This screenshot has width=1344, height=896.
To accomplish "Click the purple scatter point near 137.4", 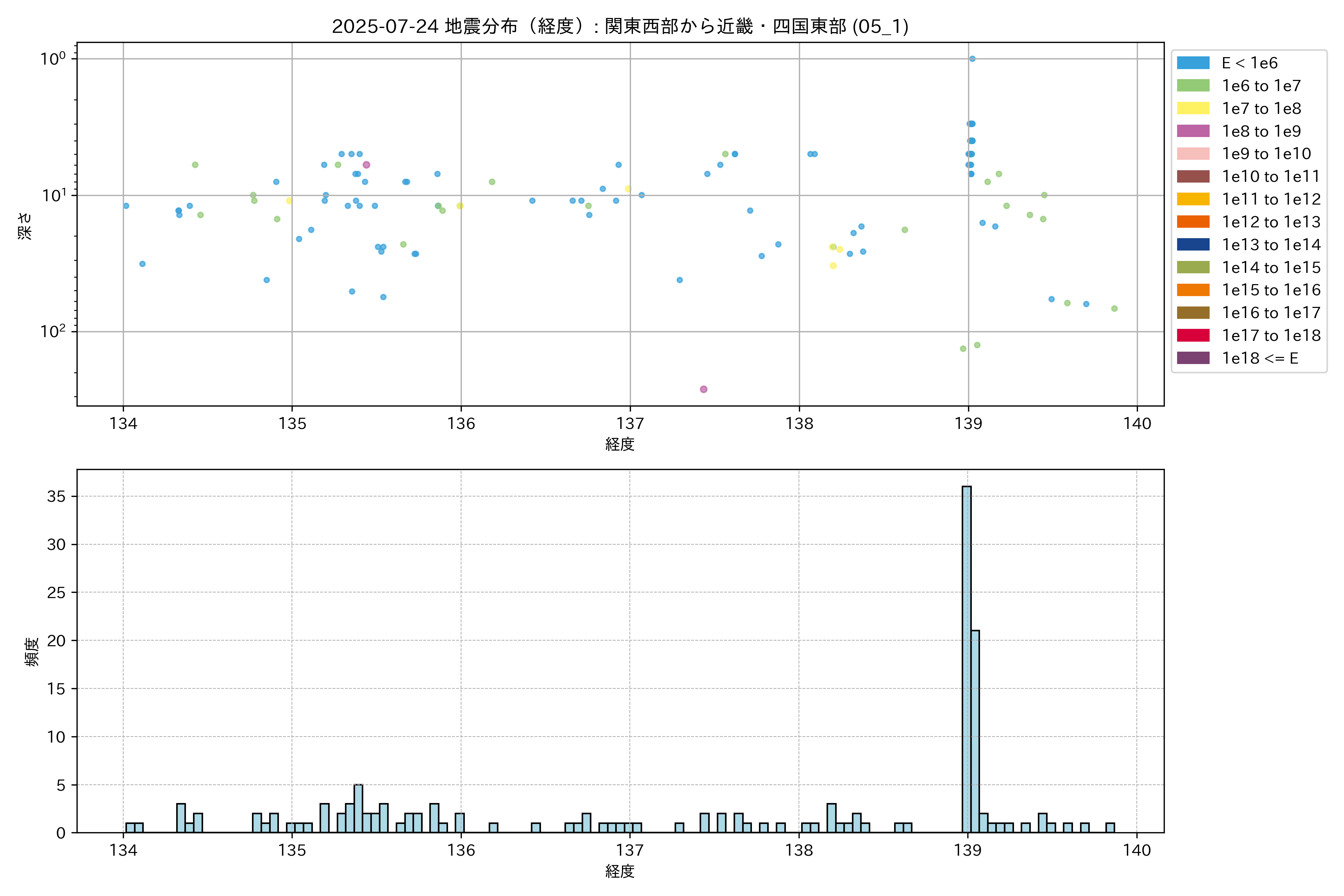I will tap(703, 389).
